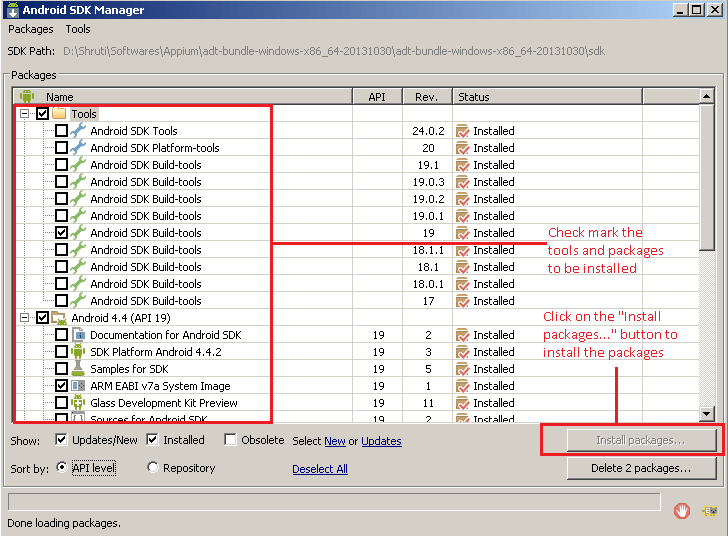Viewport: 728px width, 536px height.
Task: Check the Android SDK Tools checkbox
Action: (61, 131)
